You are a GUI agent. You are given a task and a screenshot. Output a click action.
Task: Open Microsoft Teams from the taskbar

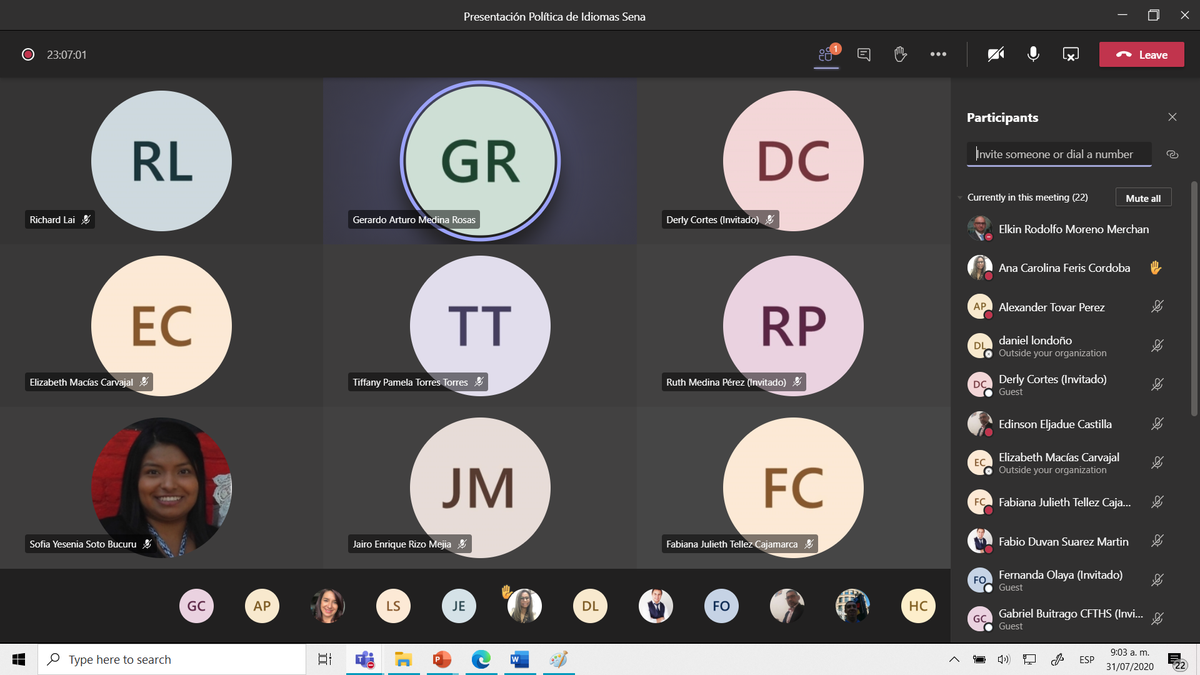point(363,659)
